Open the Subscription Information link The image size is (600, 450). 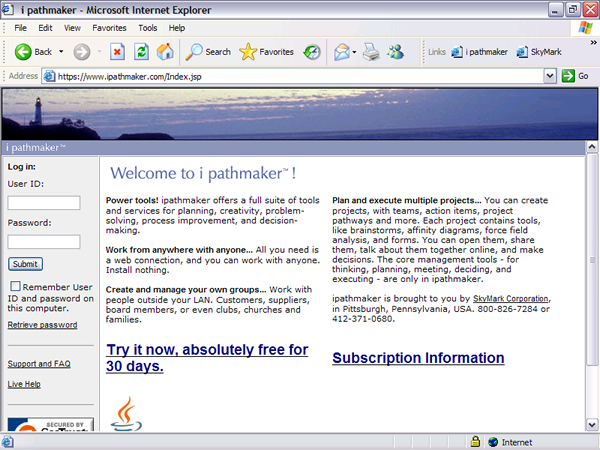[418, 358]
